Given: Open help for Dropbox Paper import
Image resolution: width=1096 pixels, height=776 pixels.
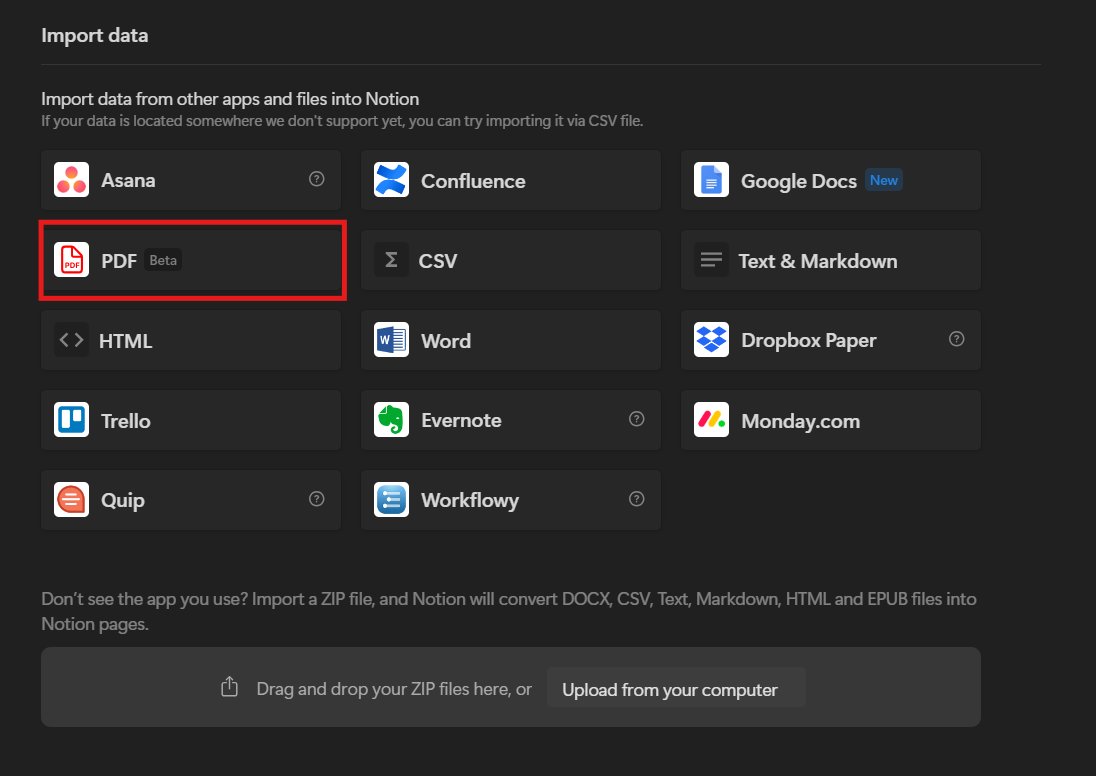Looking at the screenshot, I should tap(957, 339).
